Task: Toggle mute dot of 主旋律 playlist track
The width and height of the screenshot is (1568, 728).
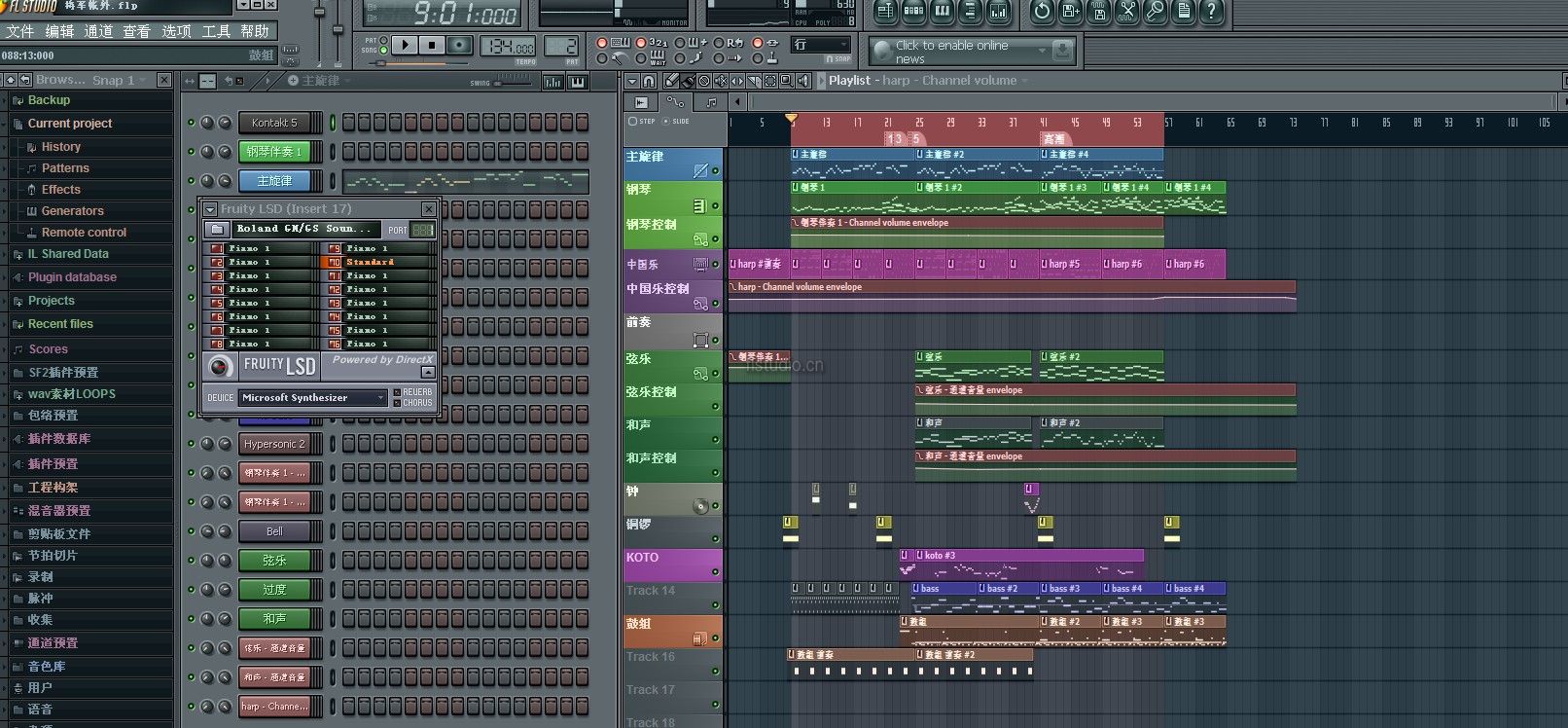Action: click(x=716, y=171)
